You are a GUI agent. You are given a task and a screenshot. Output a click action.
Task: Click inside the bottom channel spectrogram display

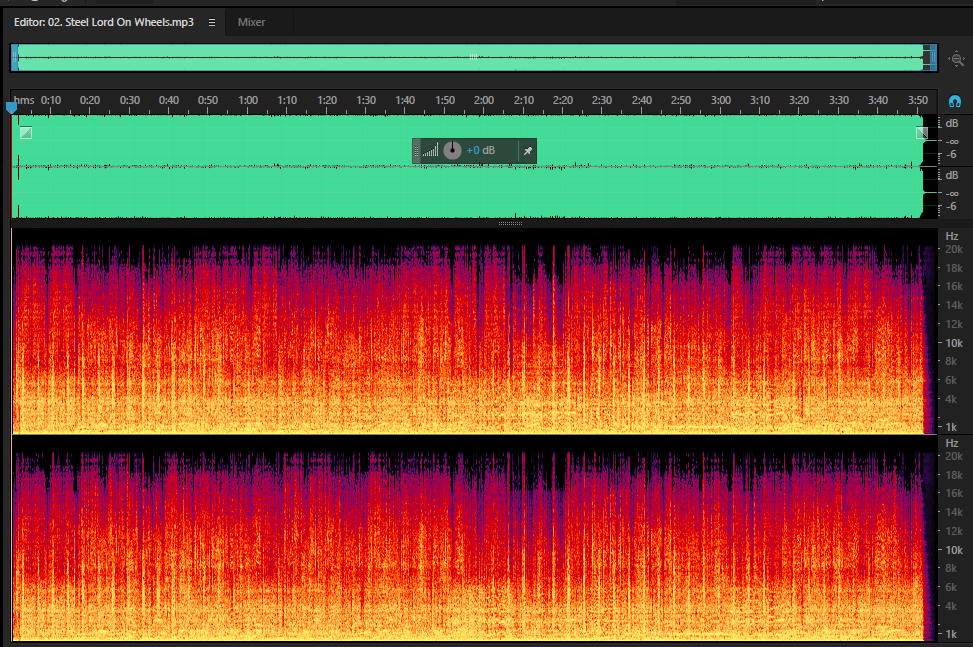click(x=474, y=538)
